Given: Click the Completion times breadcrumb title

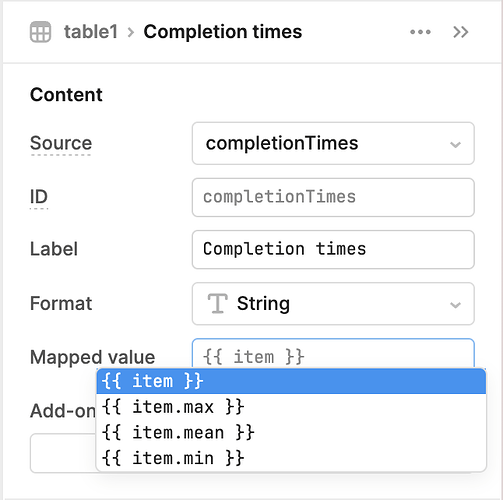Looking at the screenshot, I should click(223, 32).
